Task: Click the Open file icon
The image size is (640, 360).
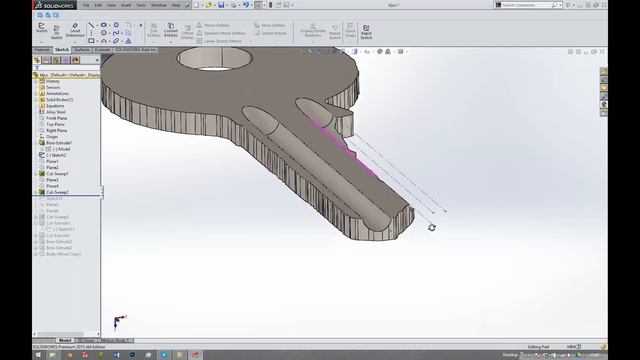Action: pos(209,5)
